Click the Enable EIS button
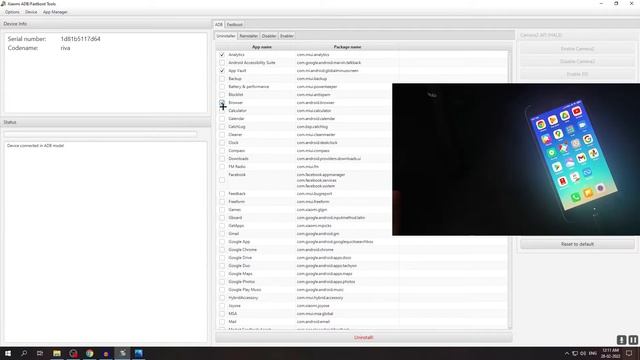 [577, 74]
